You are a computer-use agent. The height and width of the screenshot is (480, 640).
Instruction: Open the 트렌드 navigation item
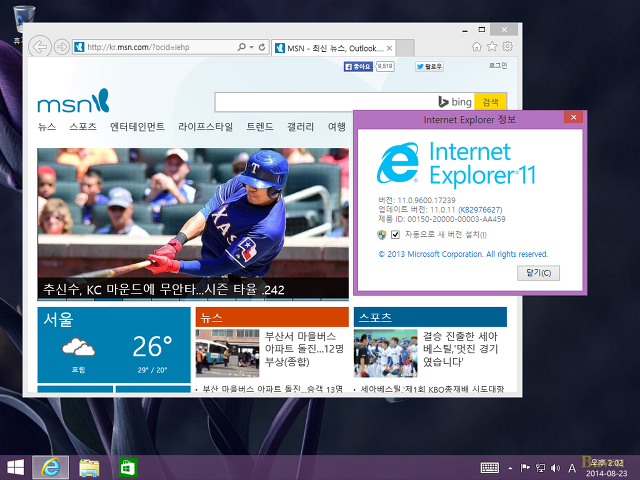point(260,127)
